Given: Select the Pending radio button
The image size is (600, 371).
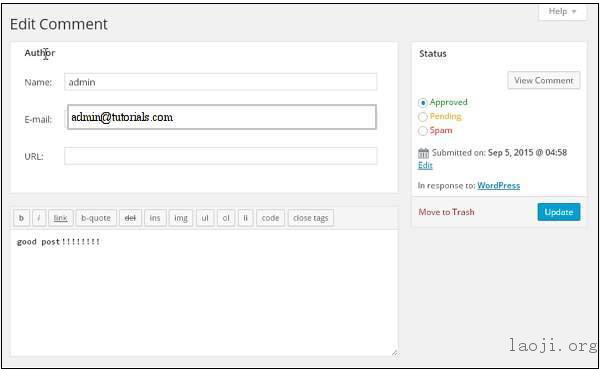Looking at the screenshot, I should click(422, 117).
